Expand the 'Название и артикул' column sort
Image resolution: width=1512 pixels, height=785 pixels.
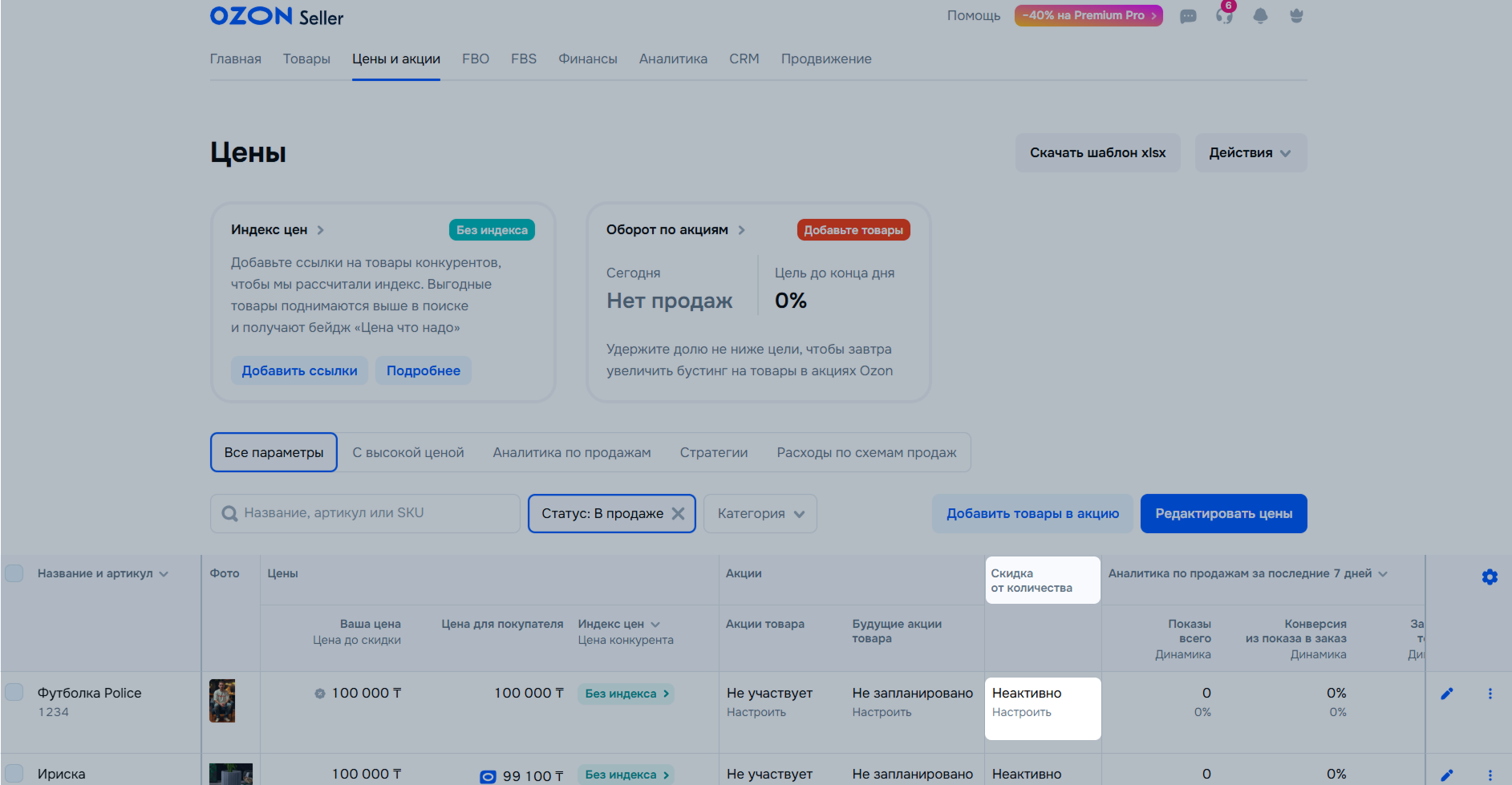coord(103,574)
